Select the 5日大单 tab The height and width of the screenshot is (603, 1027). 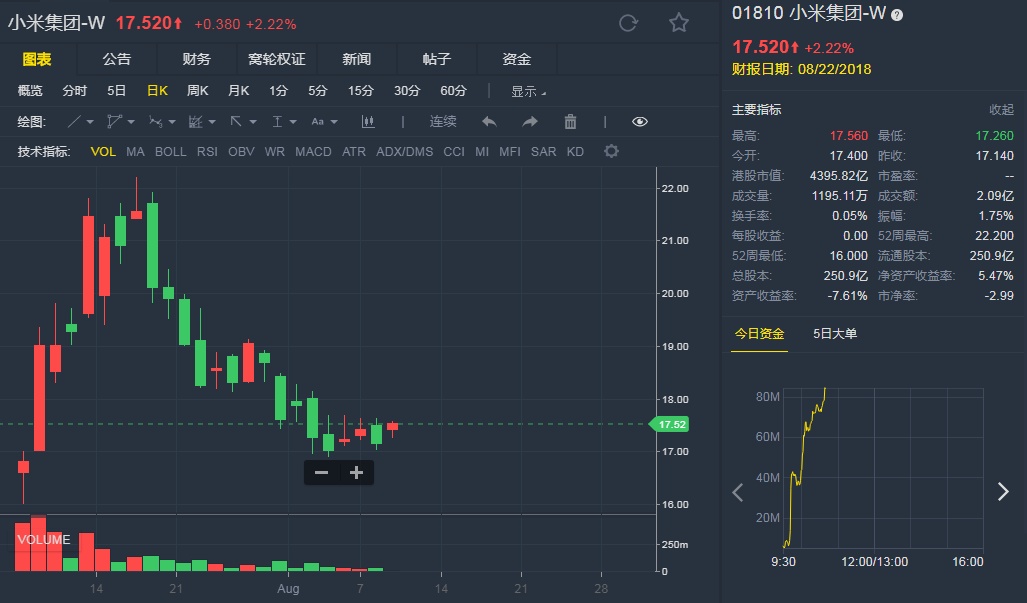pos(835,334)
